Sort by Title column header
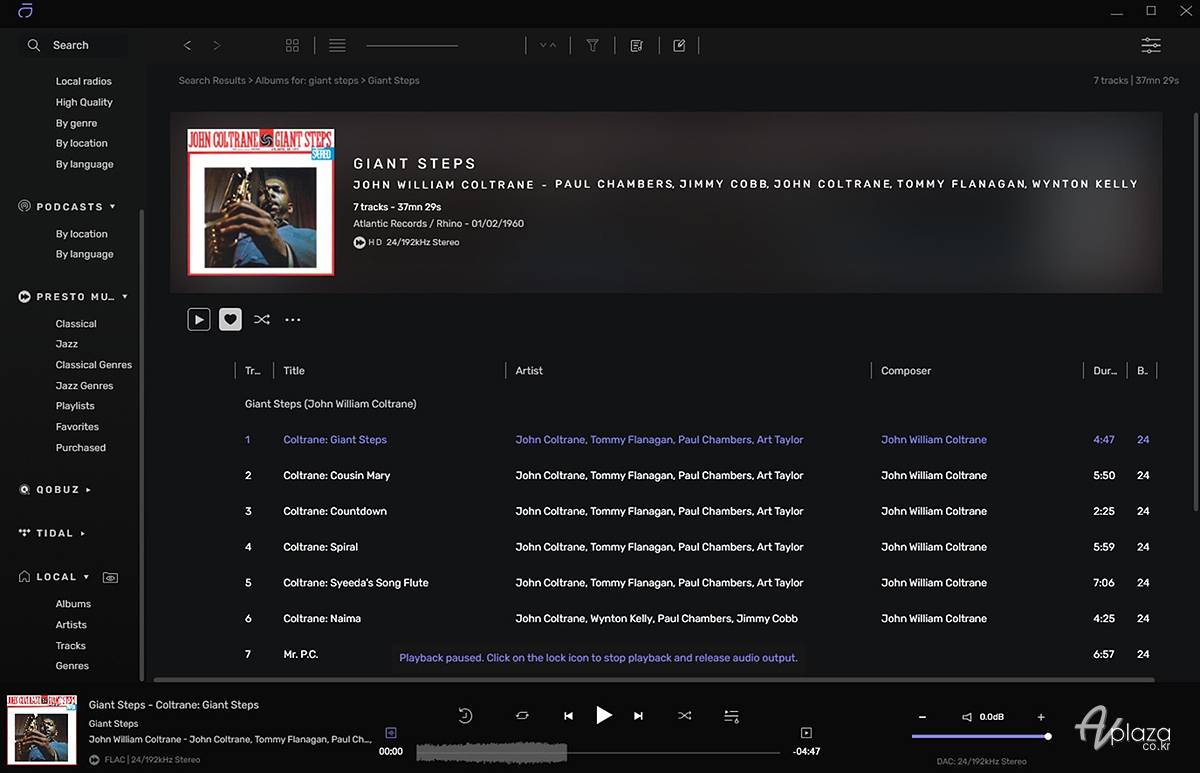Screen dimensions: 1200x773 tap(294, 371)
